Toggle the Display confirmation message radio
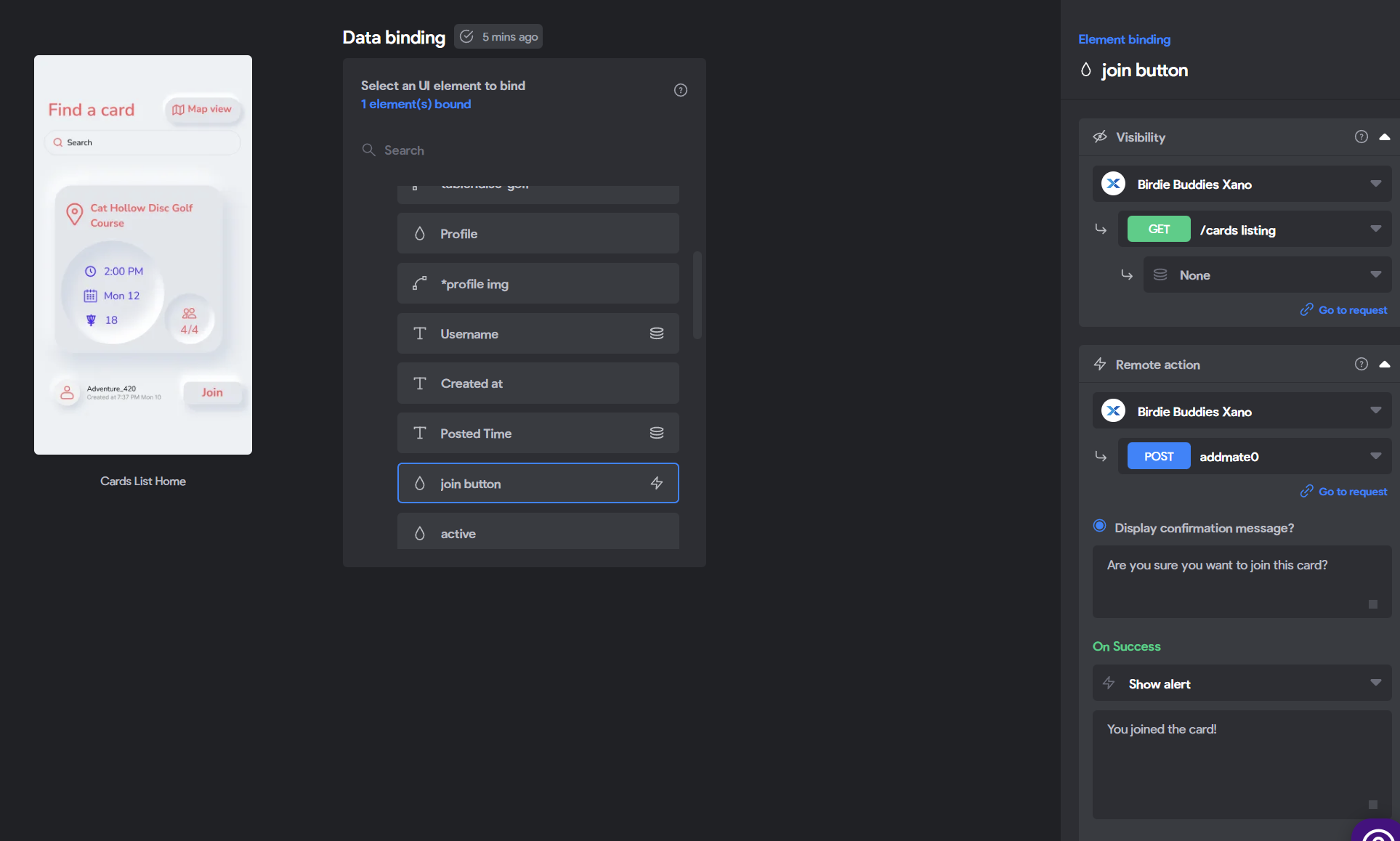1400x841 pixels. click(x=1099, y=526)
